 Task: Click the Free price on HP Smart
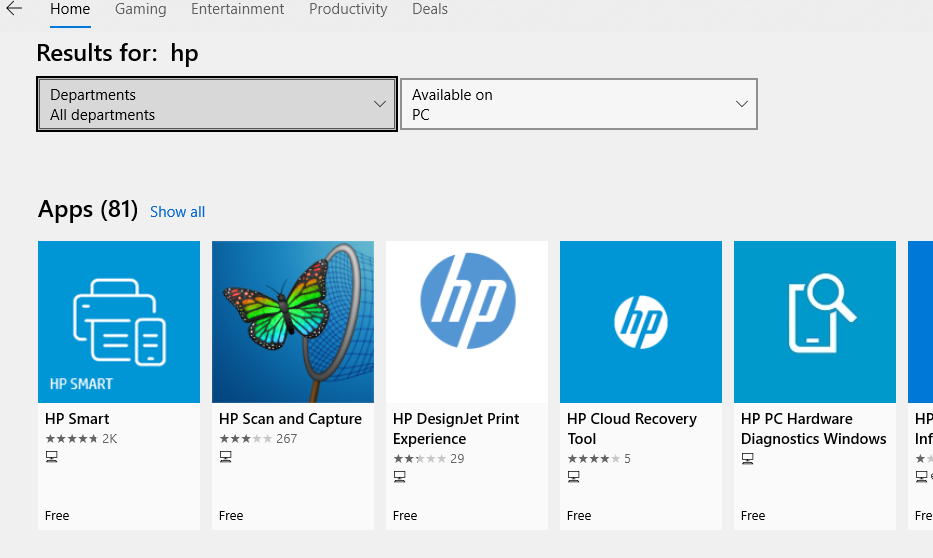pyautogui.click(x=57, y=516)
